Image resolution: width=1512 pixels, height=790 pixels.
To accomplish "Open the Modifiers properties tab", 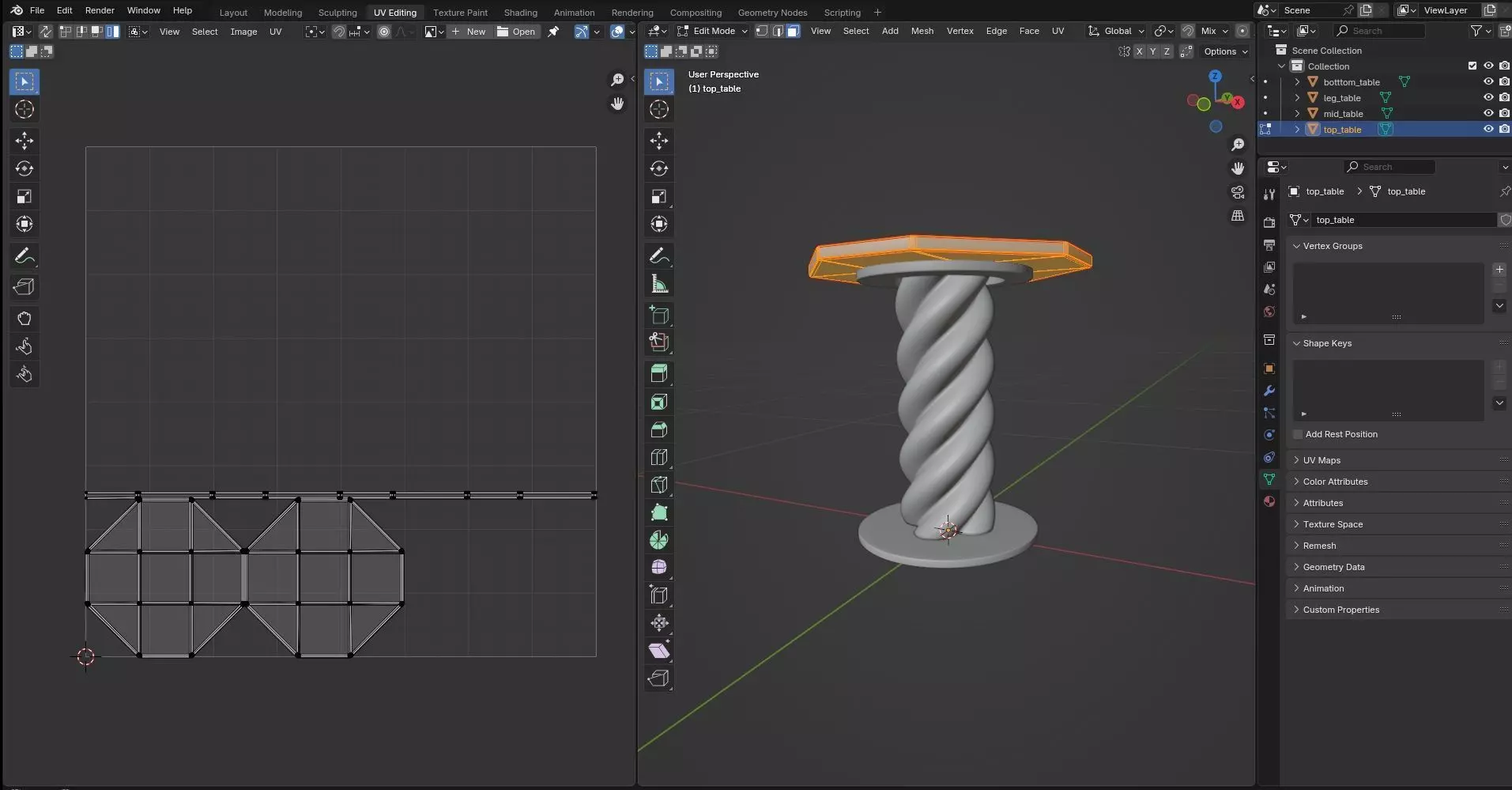I will coord(1269,391).
